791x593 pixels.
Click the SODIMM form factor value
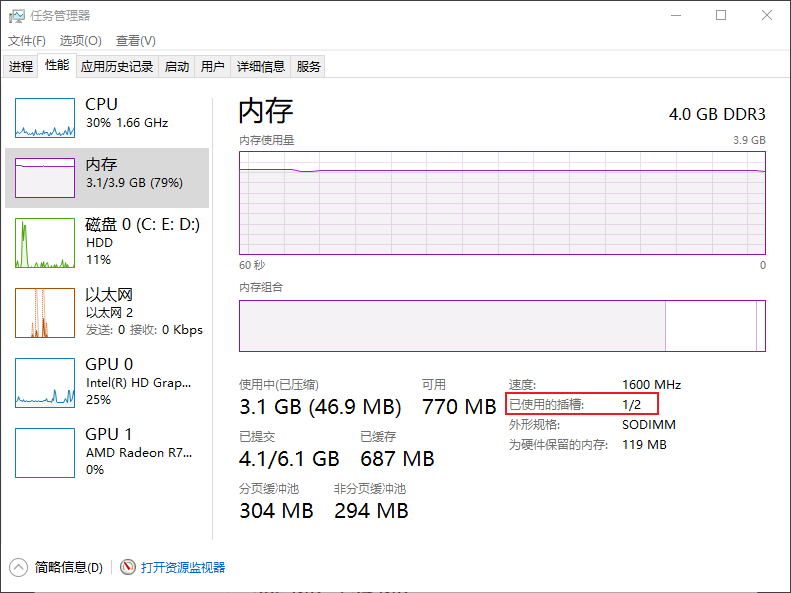tap(649, 425)
